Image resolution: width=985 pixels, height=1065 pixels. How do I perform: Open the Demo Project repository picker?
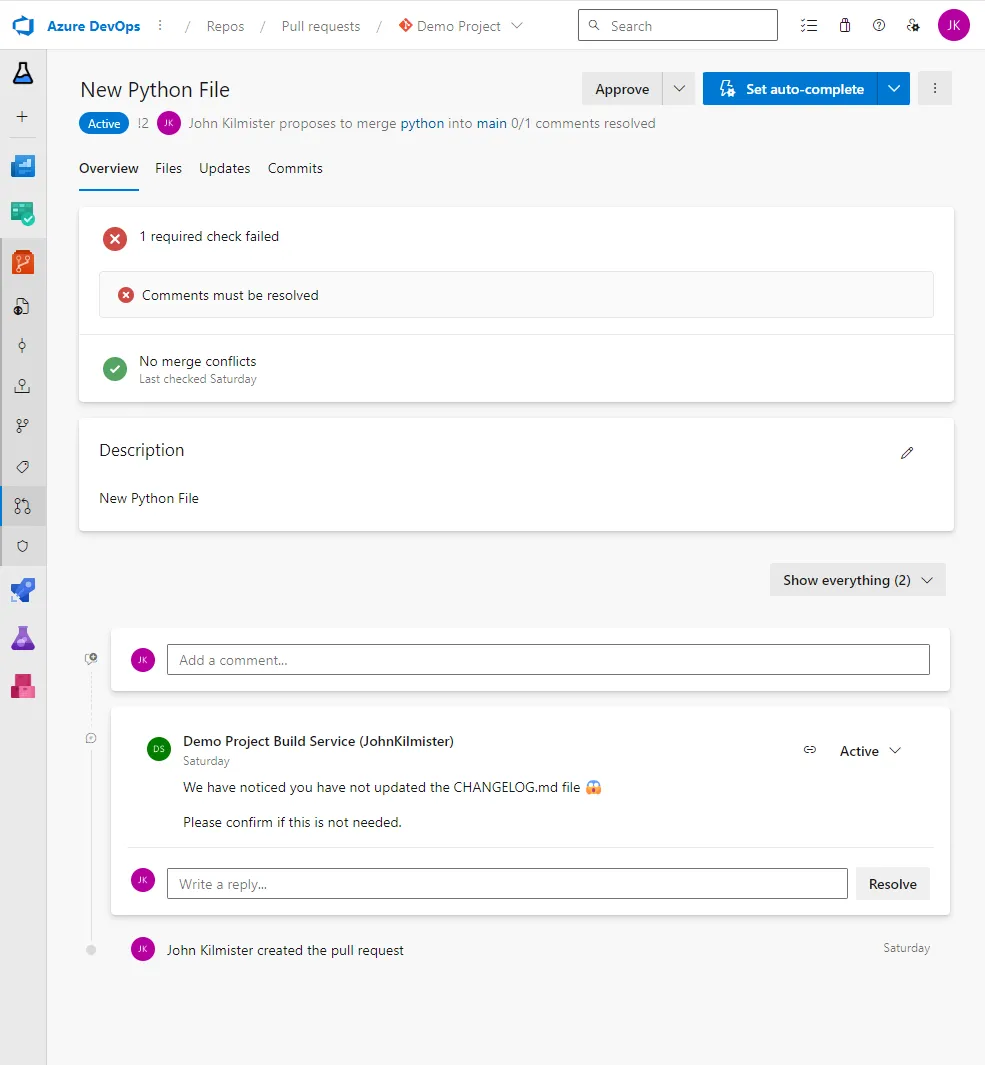coord(461,26)
